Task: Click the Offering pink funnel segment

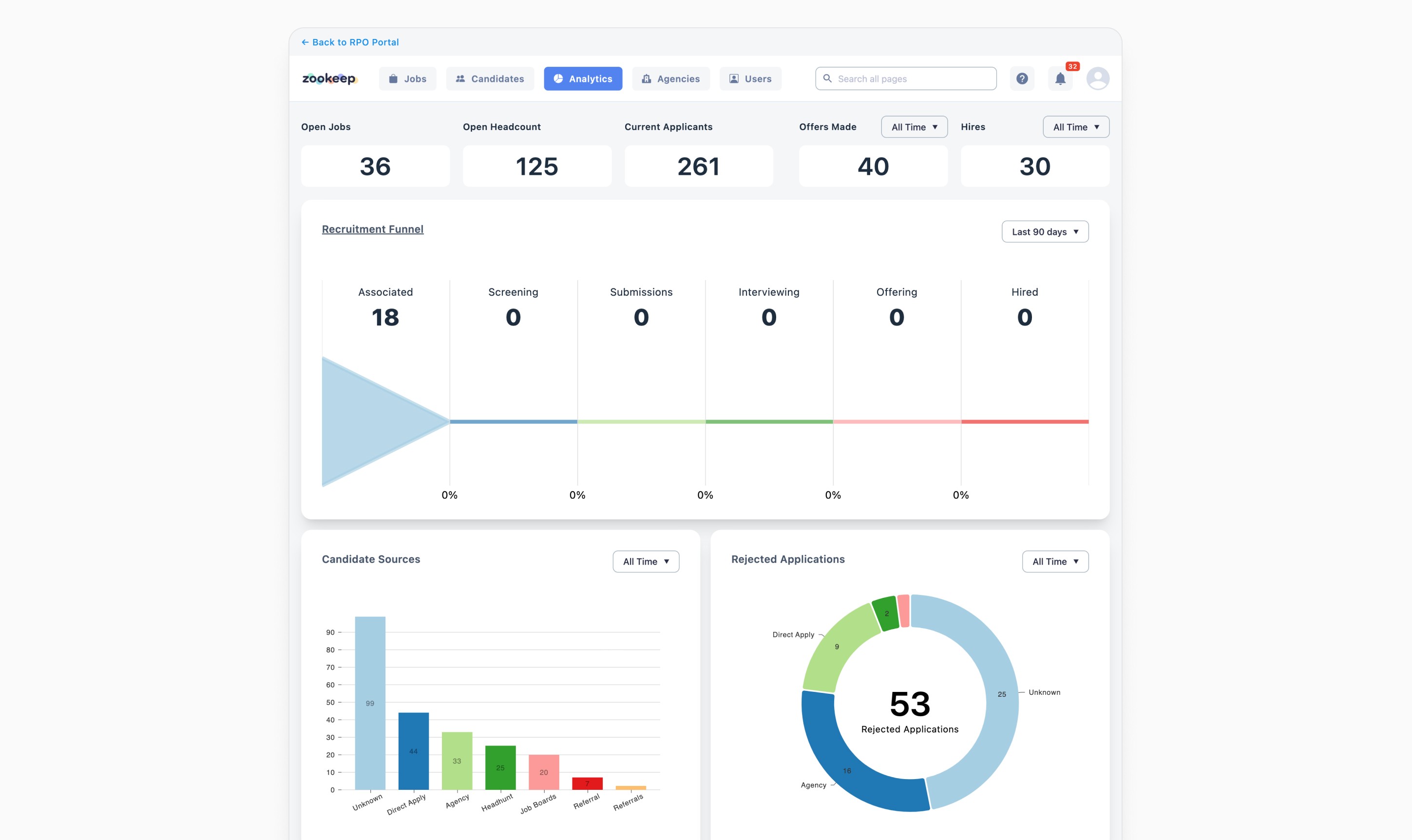Action: click(897, 421)
